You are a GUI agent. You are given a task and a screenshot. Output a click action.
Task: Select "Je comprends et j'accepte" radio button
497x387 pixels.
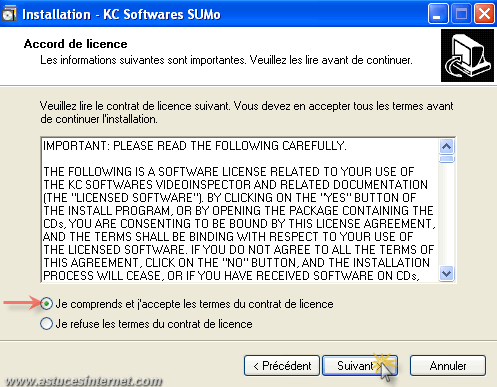[46, 304]
